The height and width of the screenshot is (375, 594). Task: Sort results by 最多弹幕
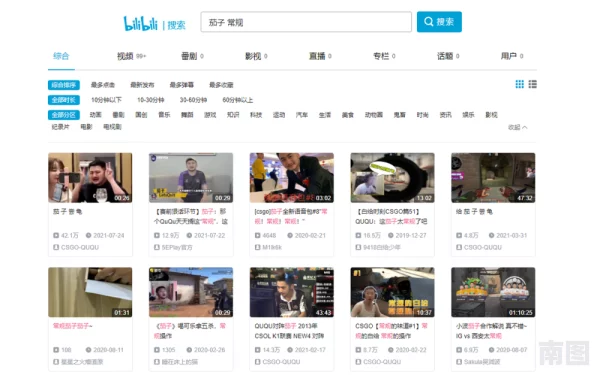(x=181, y=85)
